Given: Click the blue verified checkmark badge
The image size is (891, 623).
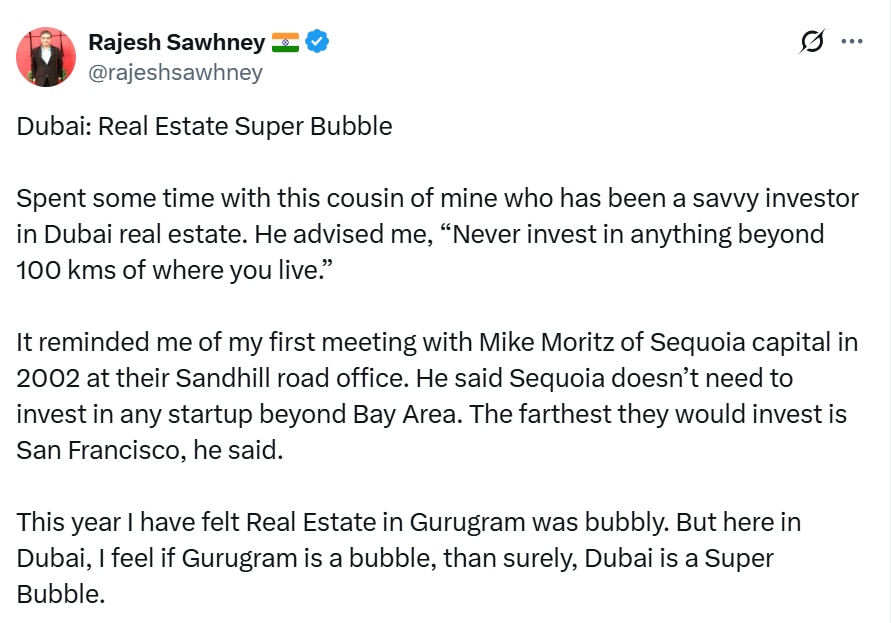Looking at the screenshot, I should pos(318,42).
